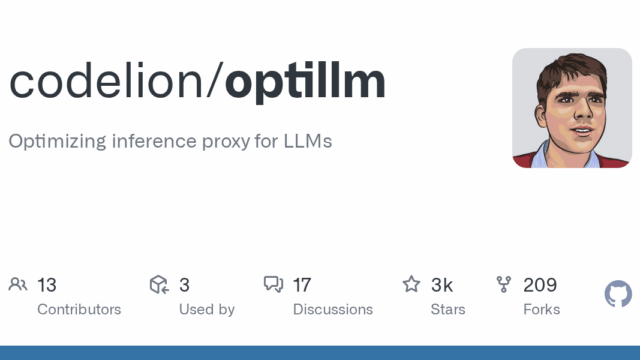Click the Stars star icon
This screenshot has width=640, height=360.
(x=411, y=284)
